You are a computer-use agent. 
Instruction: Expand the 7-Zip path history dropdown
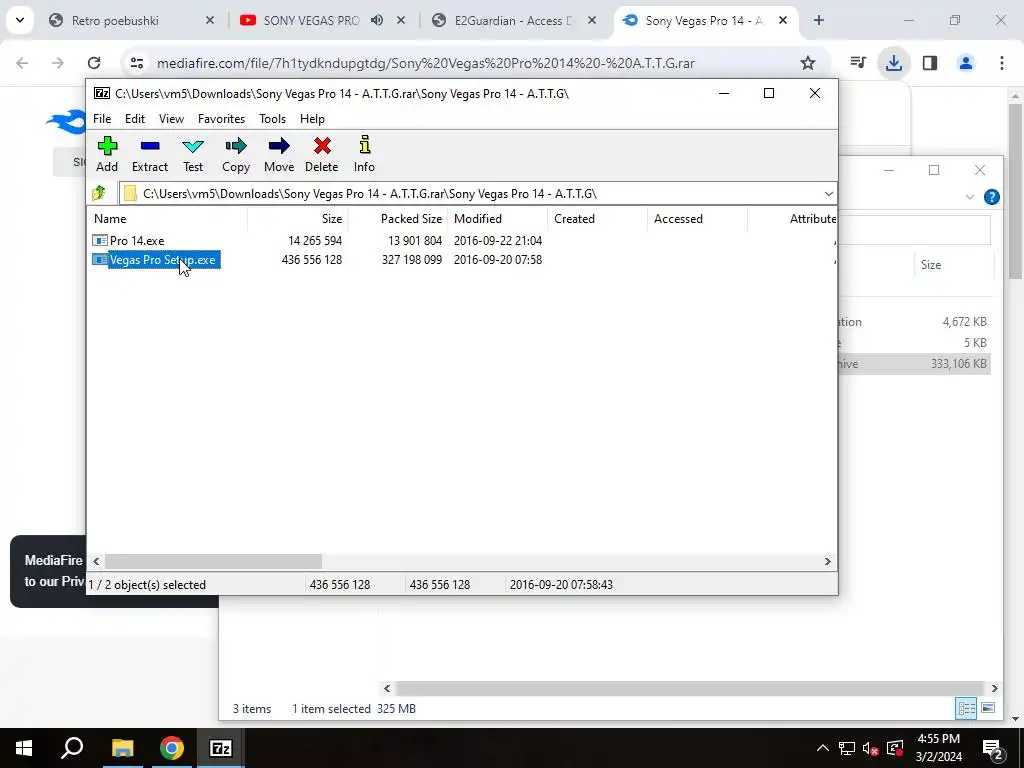pyautogui.click(x=828, y=194)
